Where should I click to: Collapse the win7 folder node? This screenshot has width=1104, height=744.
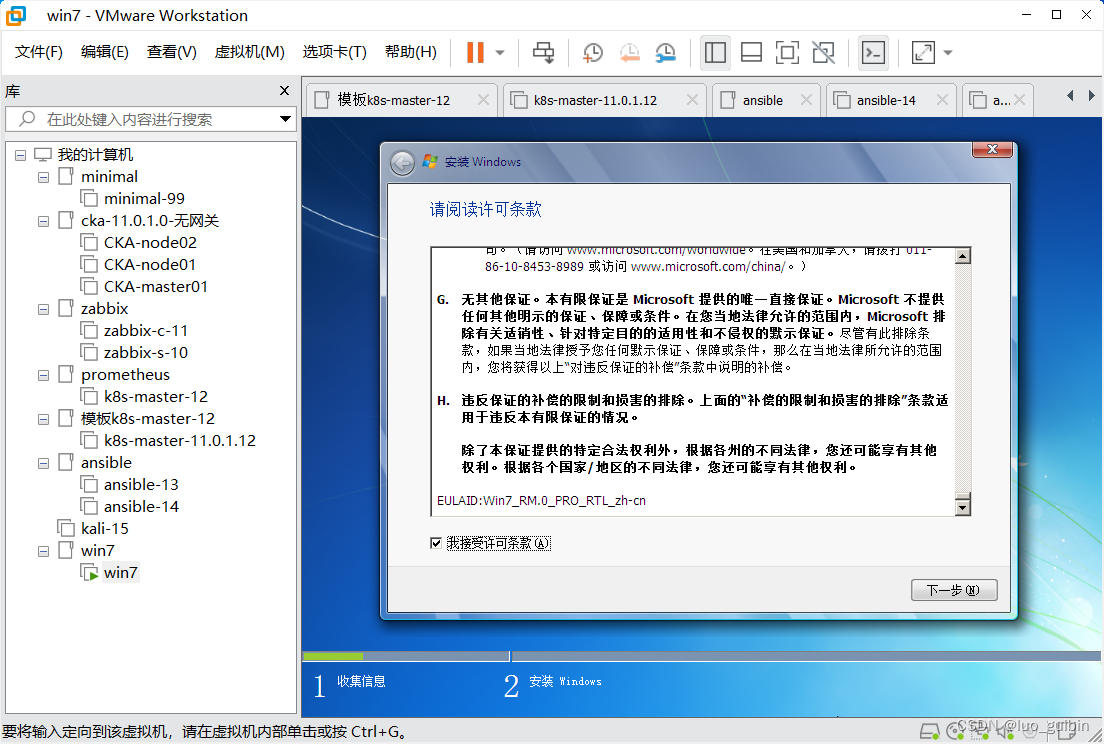point(43,551)
